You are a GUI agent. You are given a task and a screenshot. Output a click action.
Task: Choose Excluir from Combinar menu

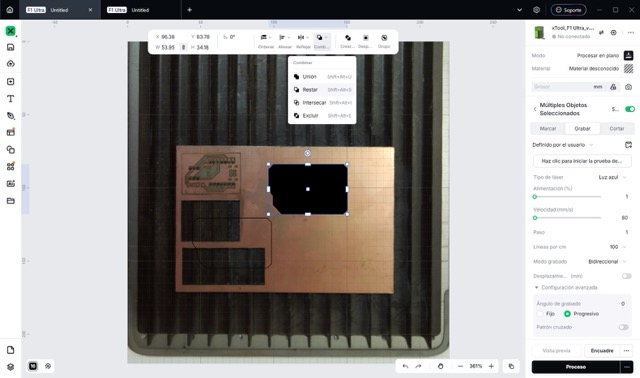tap(322, 116)
